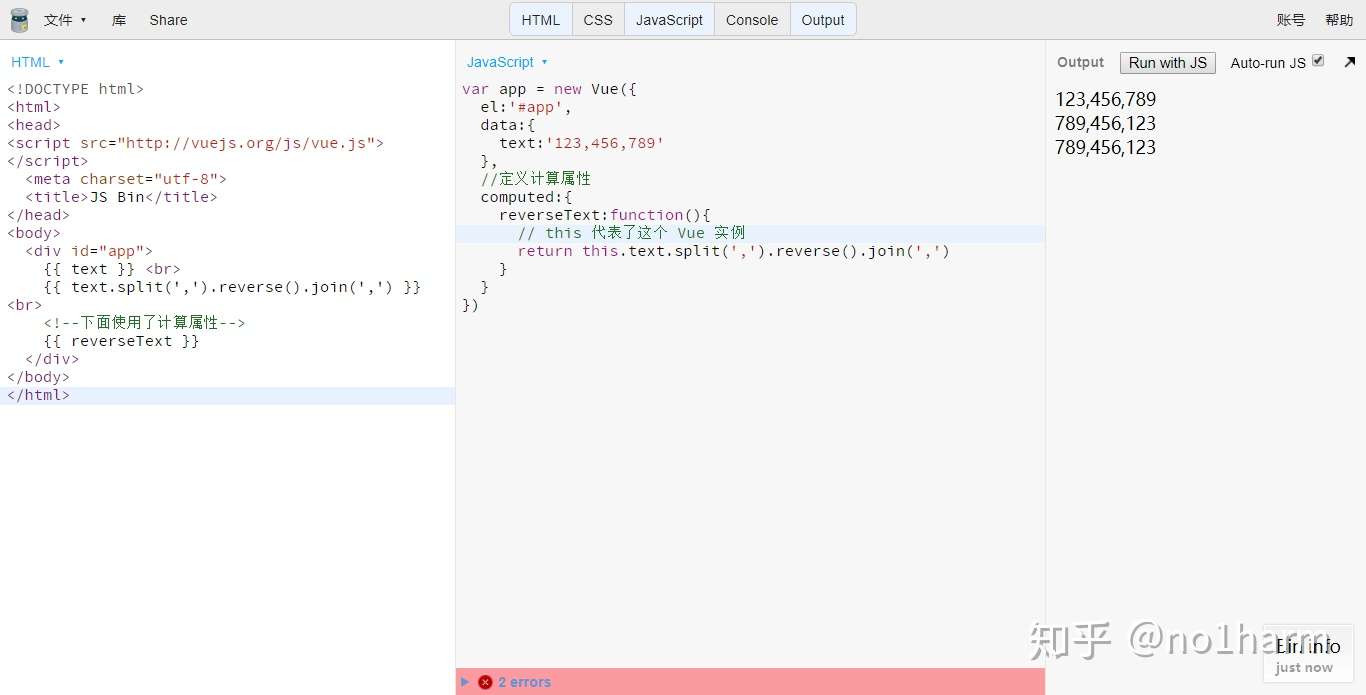Expand the errors list triangle

pyautogui.click(x=465, y=682)
